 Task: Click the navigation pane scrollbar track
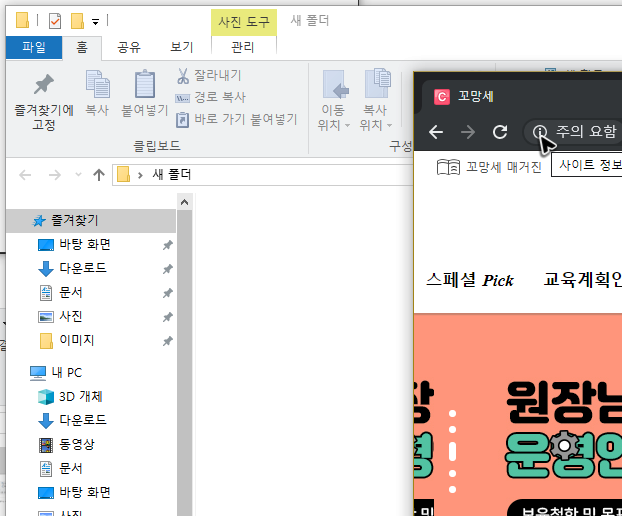click(184, 363)
